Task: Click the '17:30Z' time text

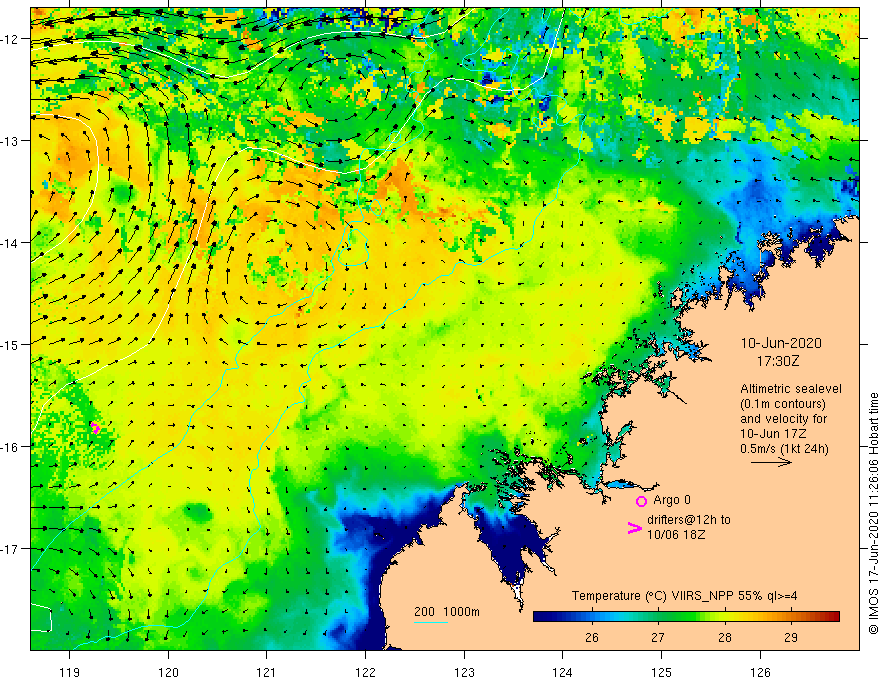Action: [778, 361]
